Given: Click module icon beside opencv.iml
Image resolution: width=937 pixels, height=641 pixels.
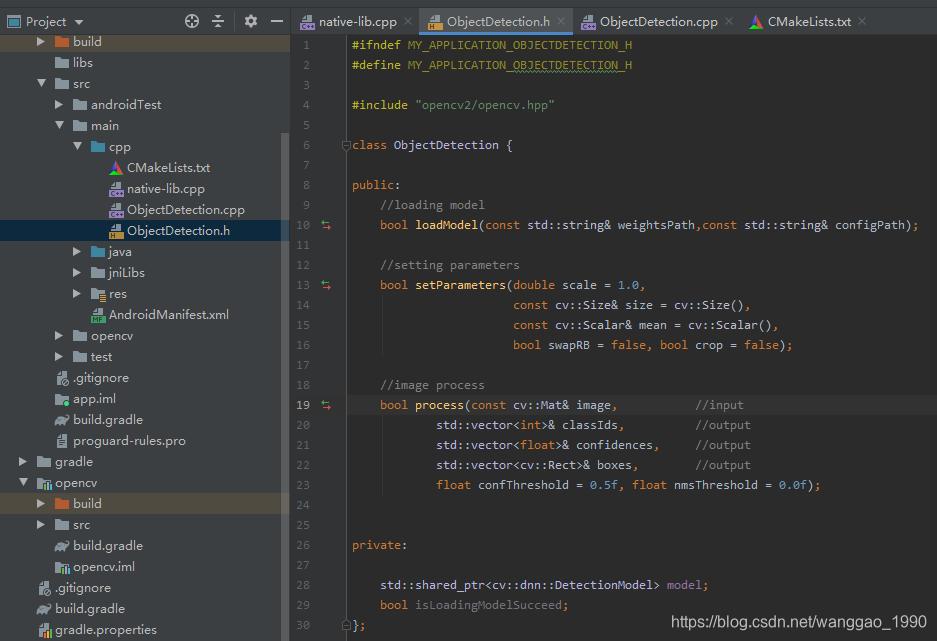Looking at the screenshot, I should [x=62, y=567].
